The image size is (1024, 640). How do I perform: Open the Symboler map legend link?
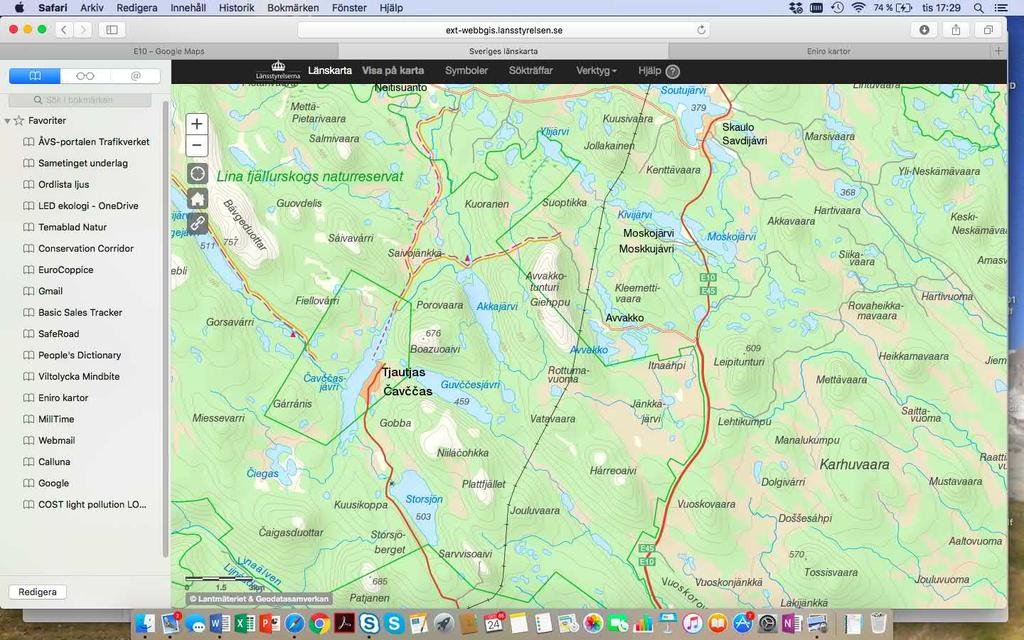(466, 71)
